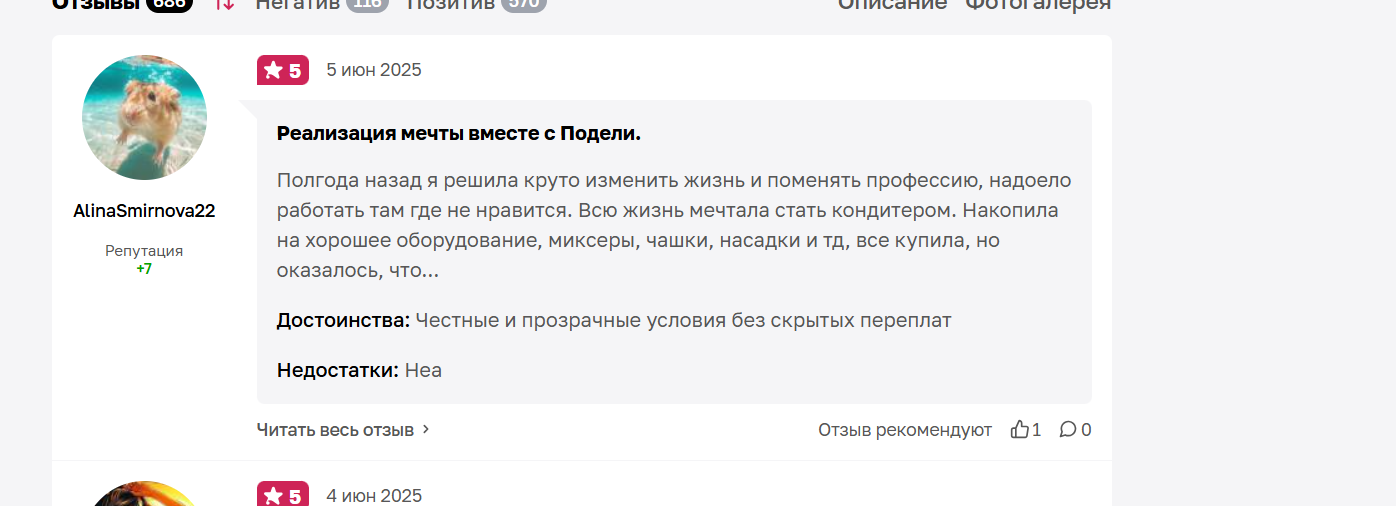Click the Отзыв рекомендуют label

[x=905, y=429]
